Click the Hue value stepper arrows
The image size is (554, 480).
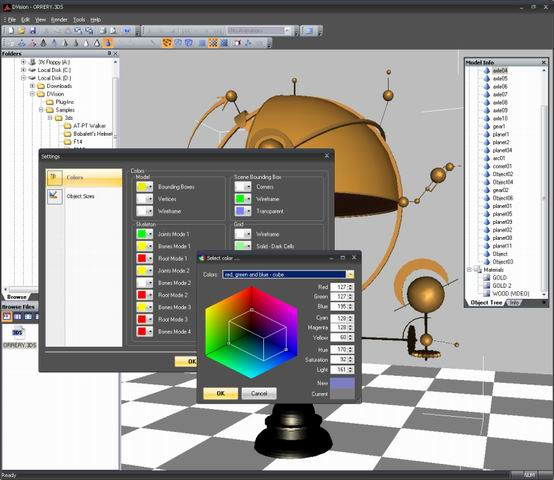point(350,350)
